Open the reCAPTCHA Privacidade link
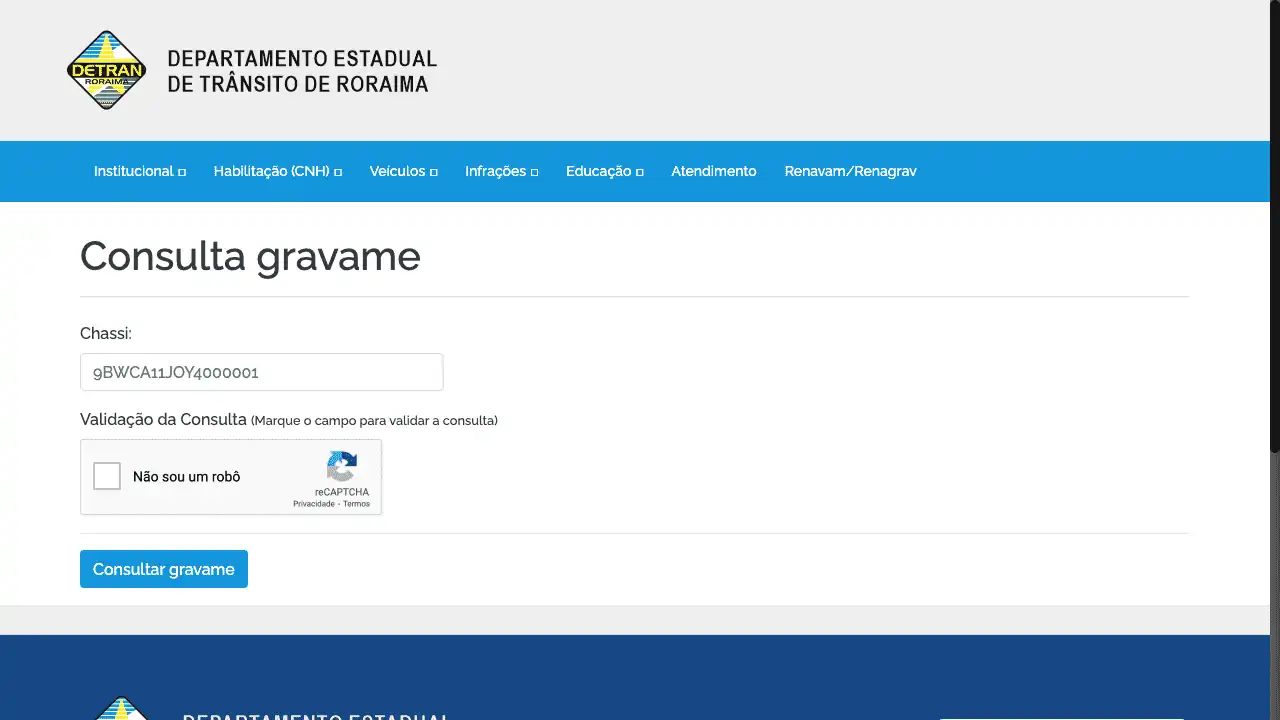 click(313, 504)
